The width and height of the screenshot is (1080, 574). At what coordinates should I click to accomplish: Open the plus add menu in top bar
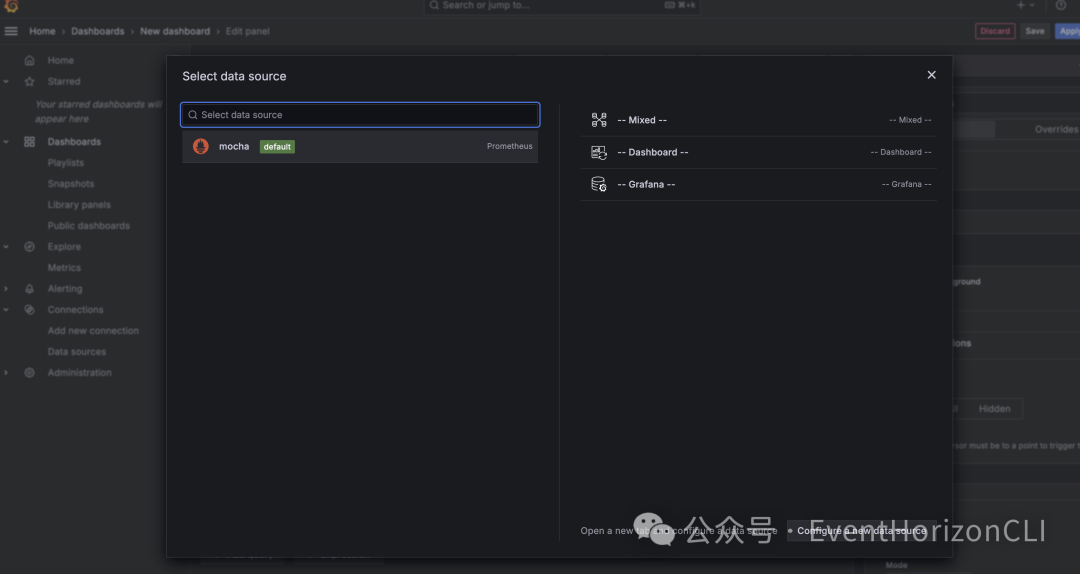(x=1025, y=6)
